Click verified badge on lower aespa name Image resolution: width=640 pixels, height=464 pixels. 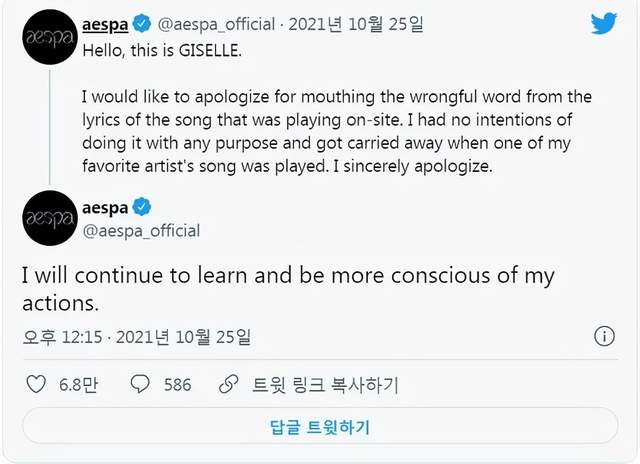click(142, 207)
